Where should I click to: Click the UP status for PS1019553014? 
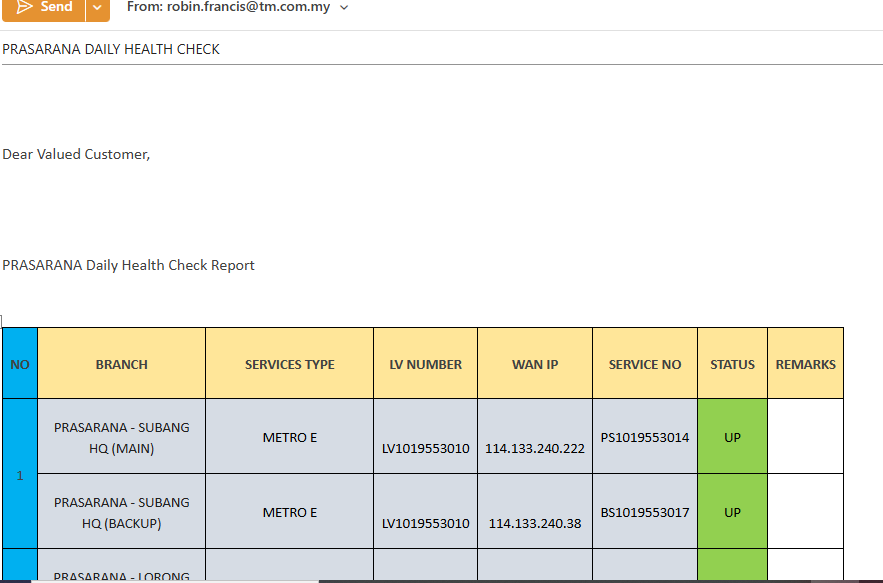pos(733,437)
